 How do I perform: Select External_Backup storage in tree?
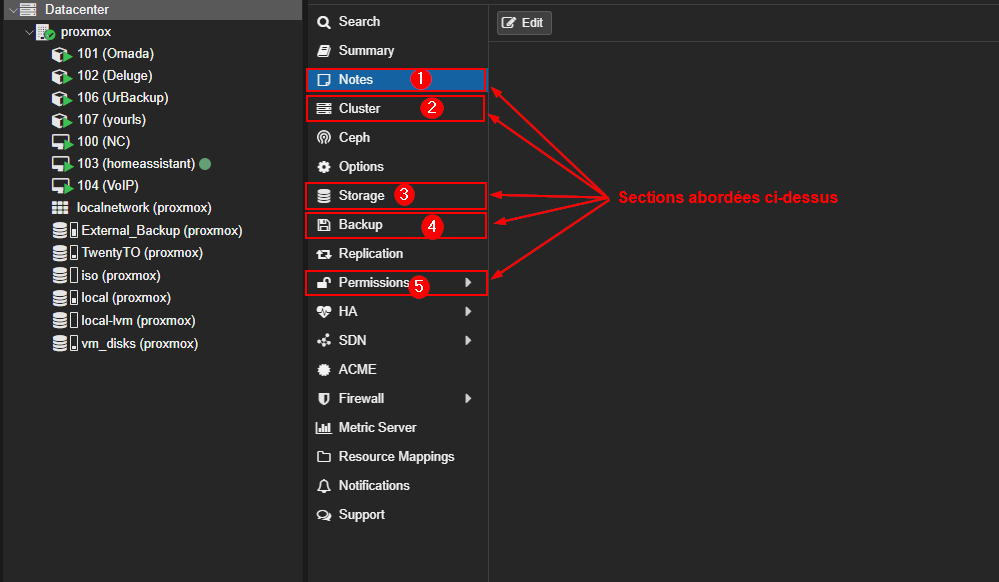161,230
